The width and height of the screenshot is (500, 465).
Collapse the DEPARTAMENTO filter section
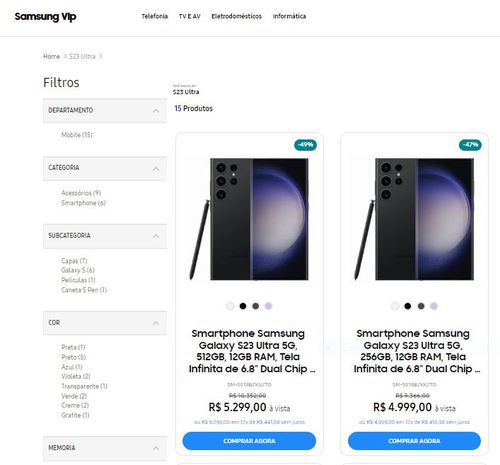click(x=105, y=110)
